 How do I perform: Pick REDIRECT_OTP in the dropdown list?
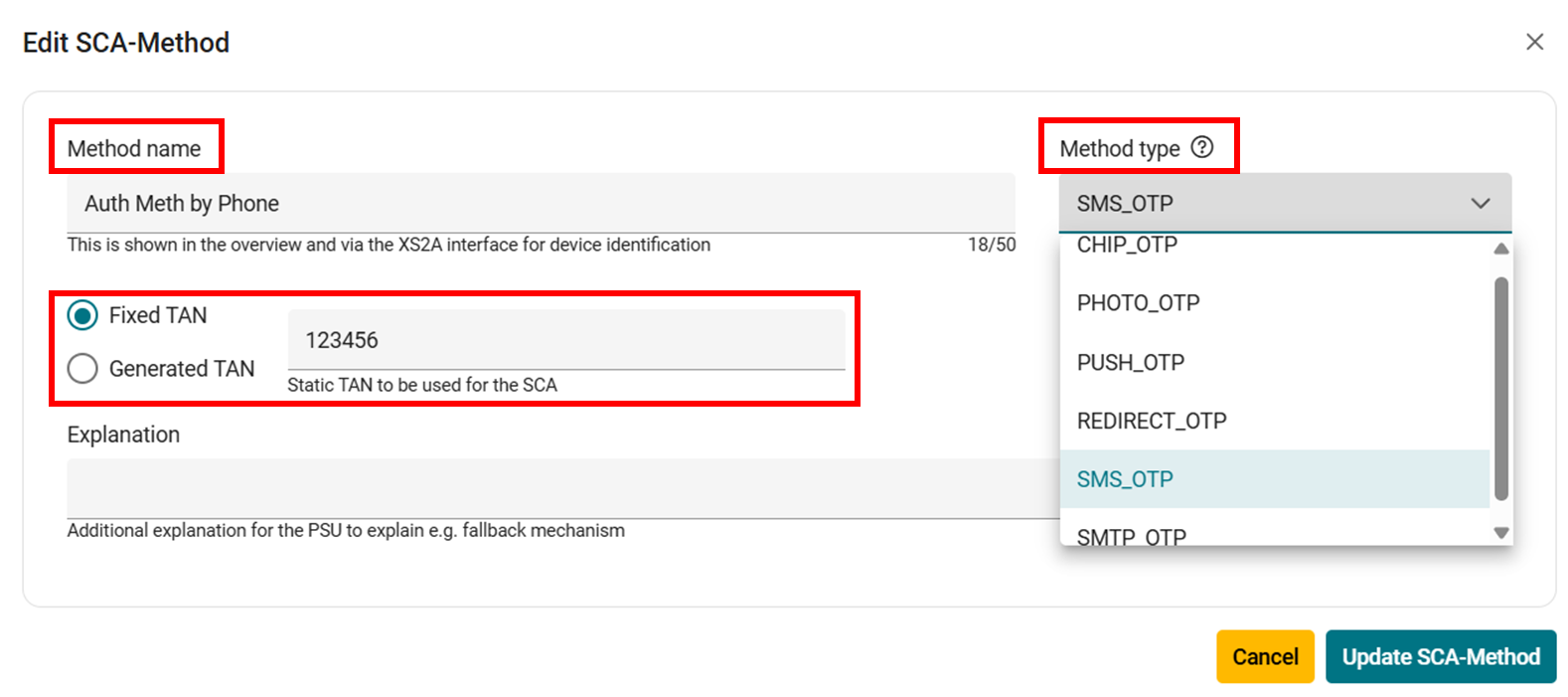tap(1152, 421)
